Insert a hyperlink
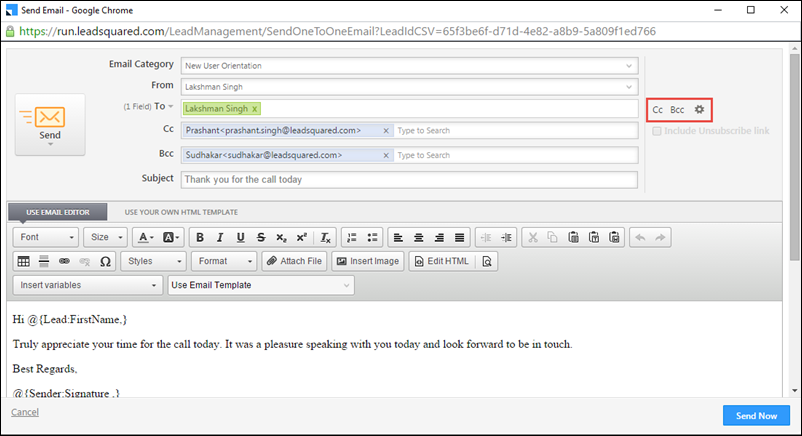This screenshot has width=802, height=436. (64, 261)
